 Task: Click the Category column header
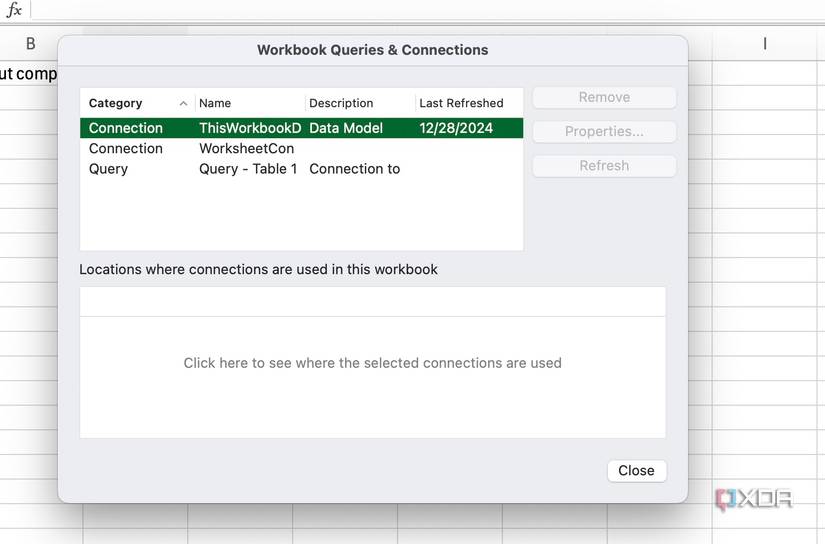tap(116, 103)
